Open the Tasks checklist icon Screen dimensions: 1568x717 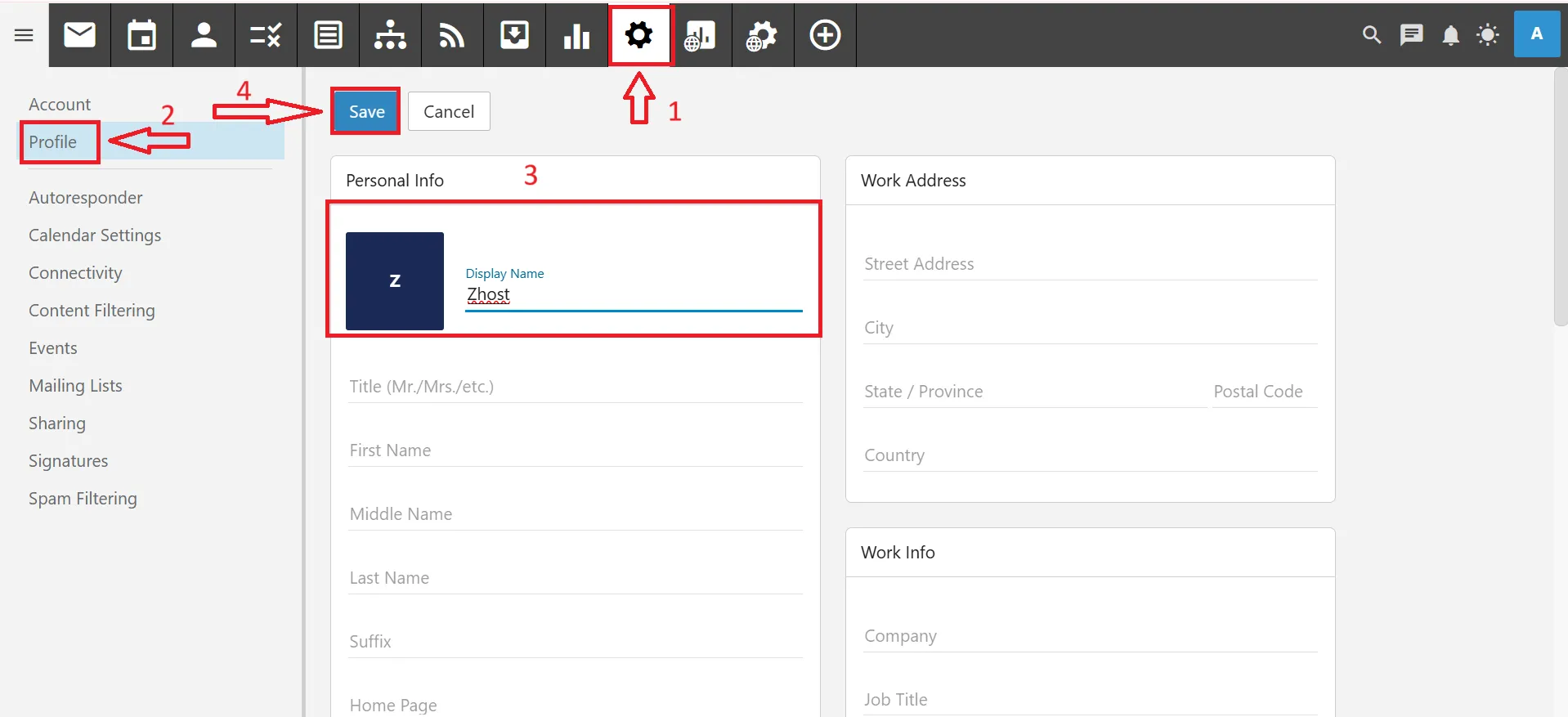coord(266,35)
